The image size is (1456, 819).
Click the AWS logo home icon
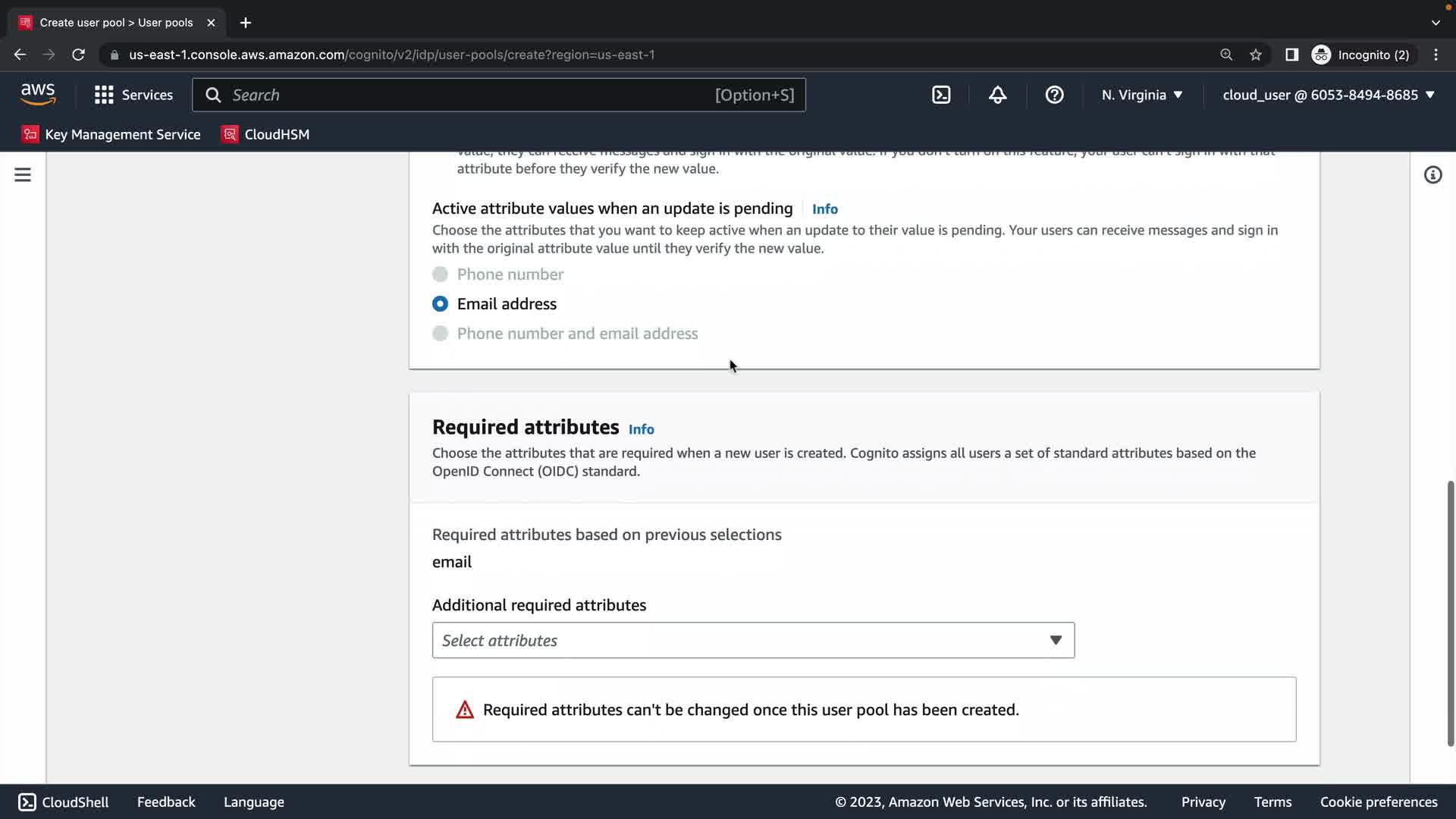pyautogui.click(x=38, y=95)
